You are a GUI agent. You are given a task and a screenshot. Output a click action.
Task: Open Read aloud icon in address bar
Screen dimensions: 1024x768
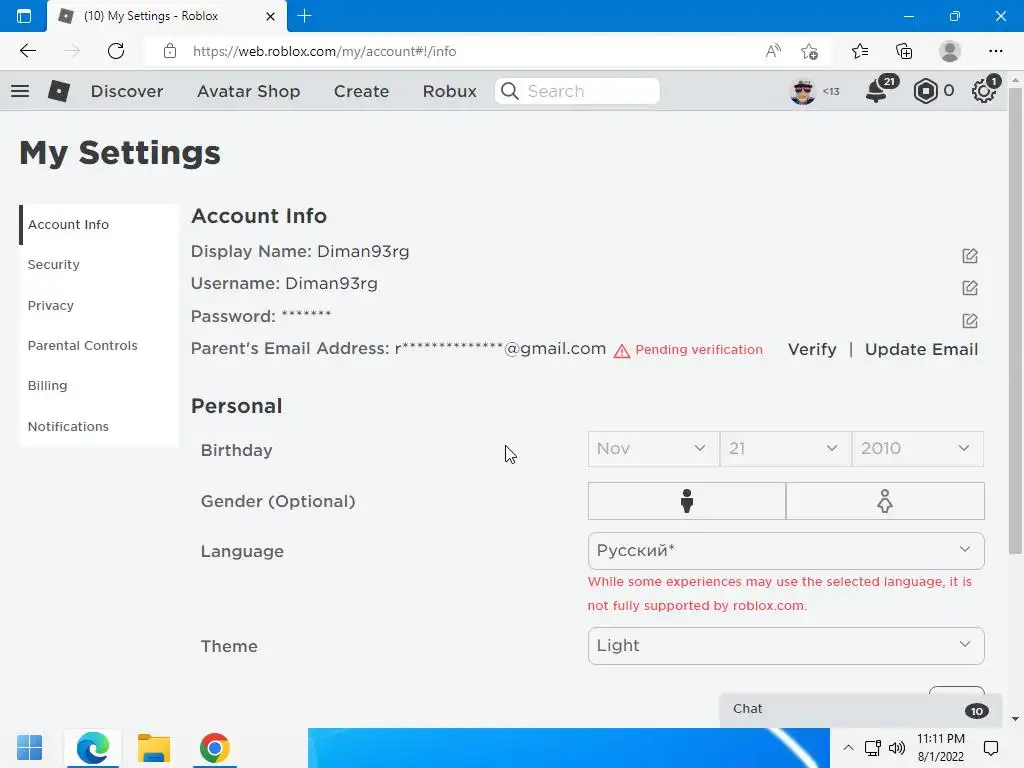(773, 51)
